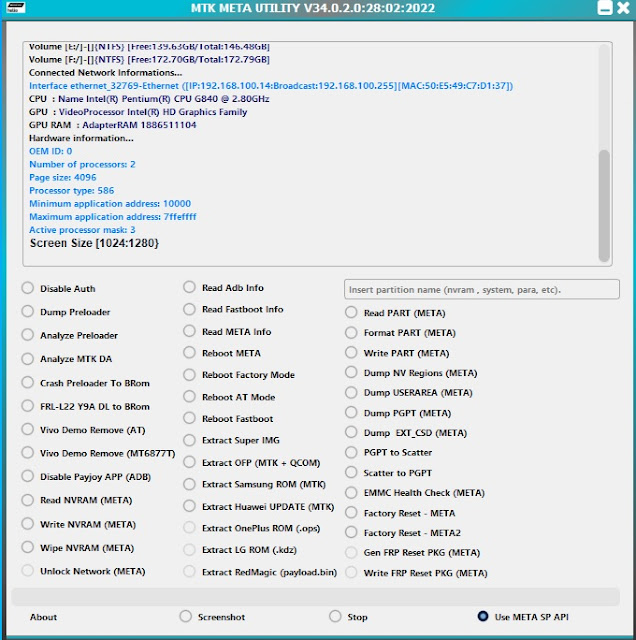The height and width of the screenshot is (640, 636).
Task: Select the Stop radio button
Action: (335, 616)
